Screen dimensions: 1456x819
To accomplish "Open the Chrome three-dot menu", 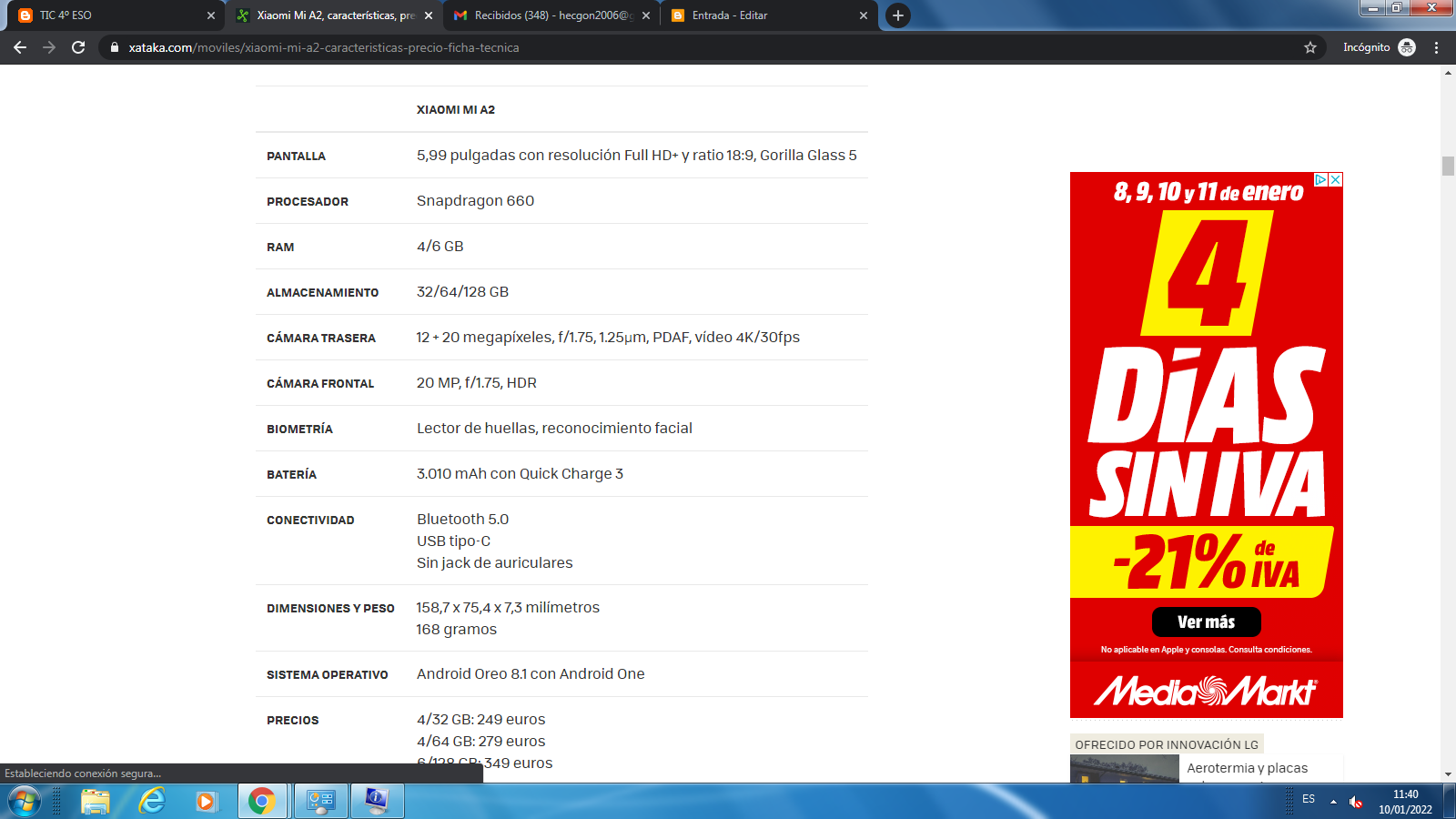I will pyautogui.click(x=1437, y=47).
